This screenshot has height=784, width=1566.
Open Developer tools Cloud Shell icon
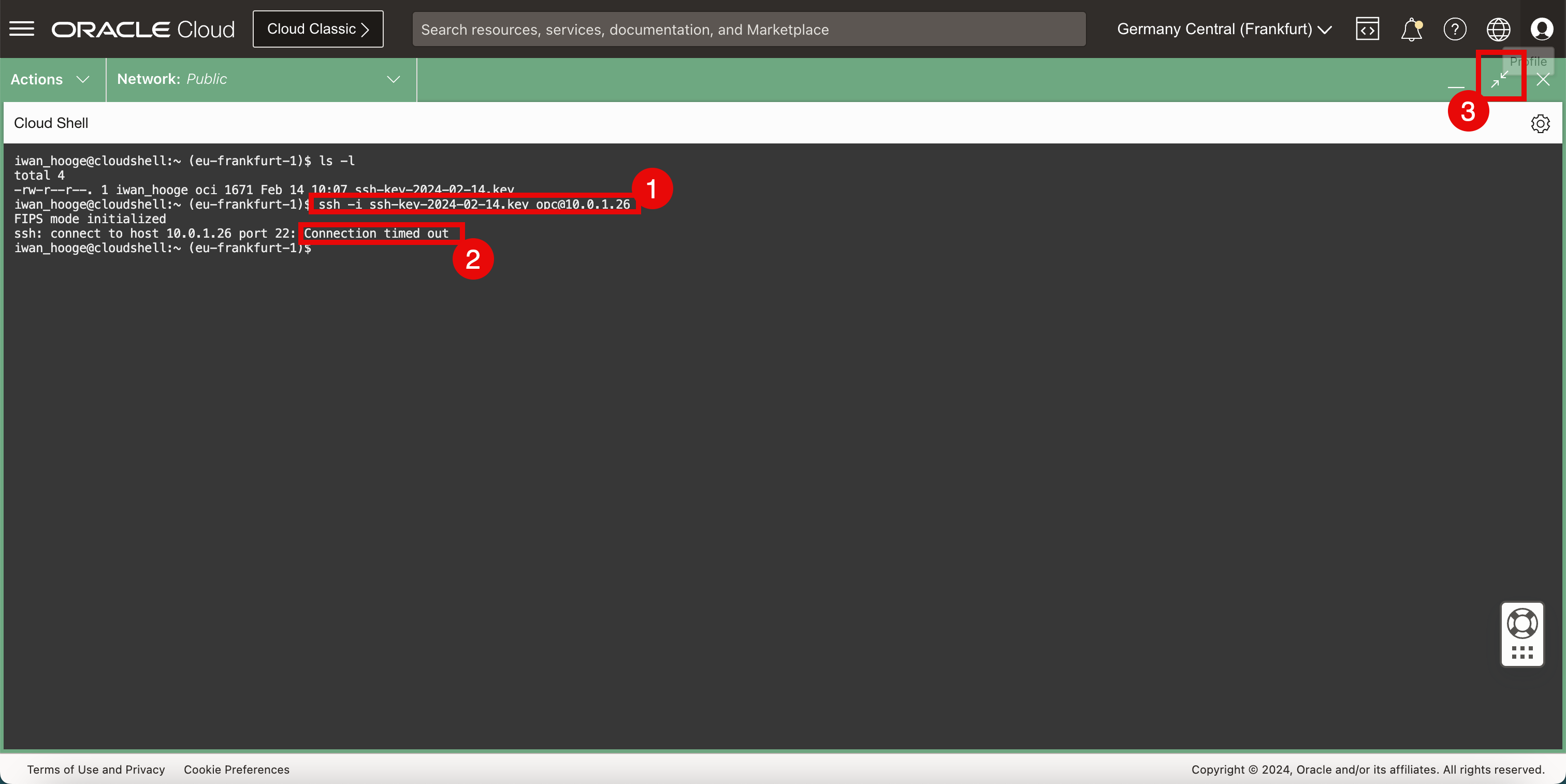(1367, 28)
